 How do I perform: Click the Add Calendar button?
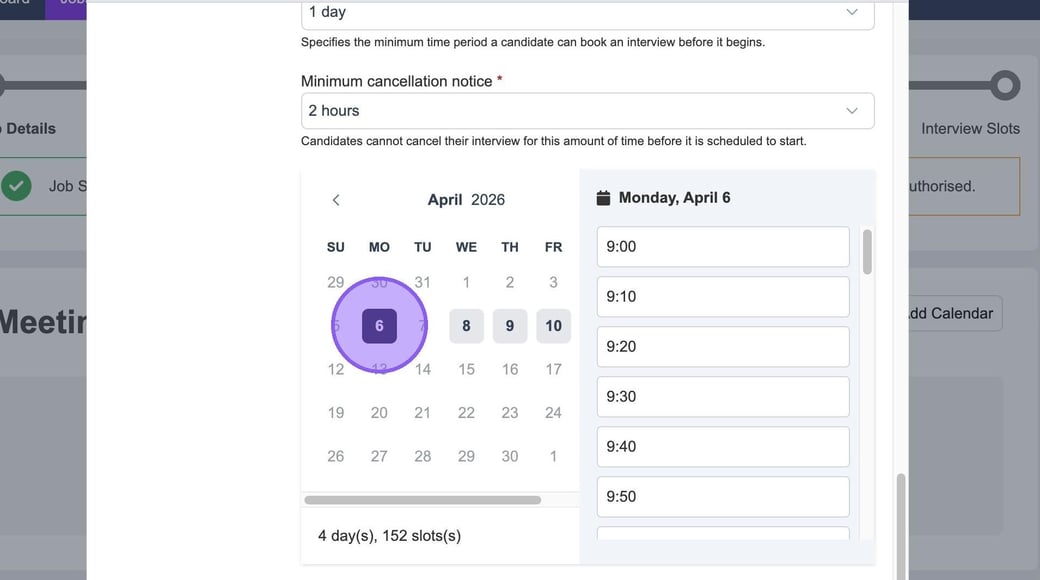(x=950, y=314)
